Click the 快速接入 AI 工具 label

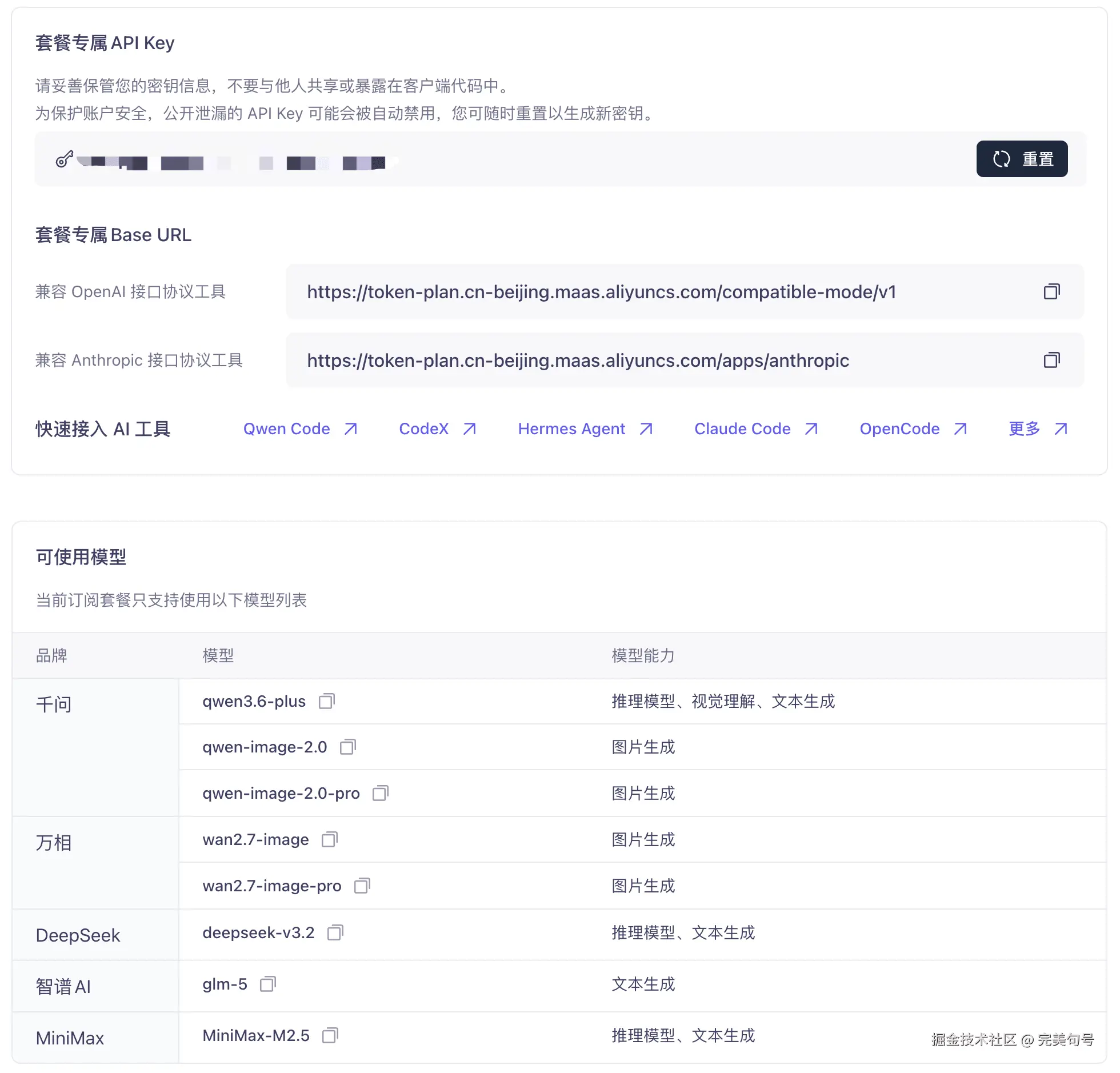point(103,429)
